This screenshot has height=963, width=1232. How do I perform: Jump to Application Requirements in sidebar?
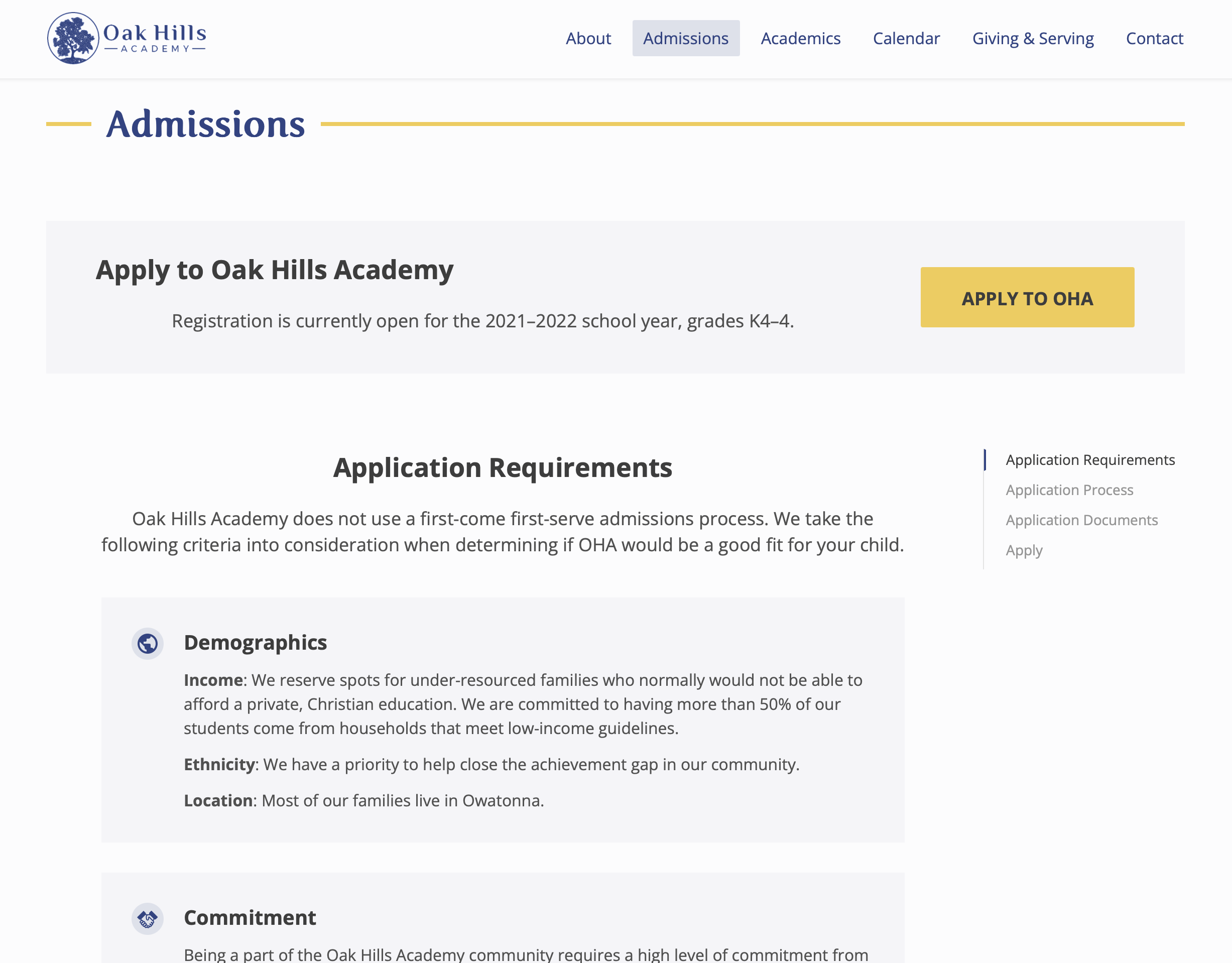point(1090,460)
